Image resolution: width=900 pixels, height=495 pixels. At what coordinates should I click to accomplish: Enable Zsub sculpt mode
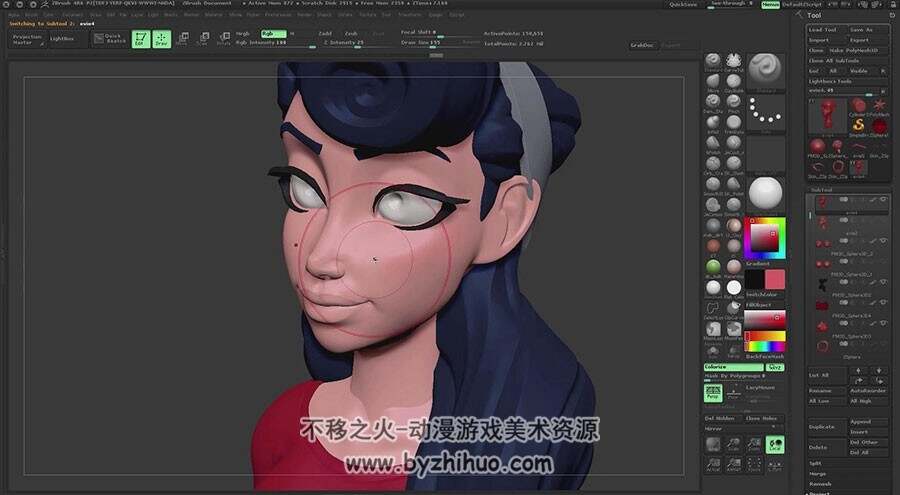click(x=351, y=34)
